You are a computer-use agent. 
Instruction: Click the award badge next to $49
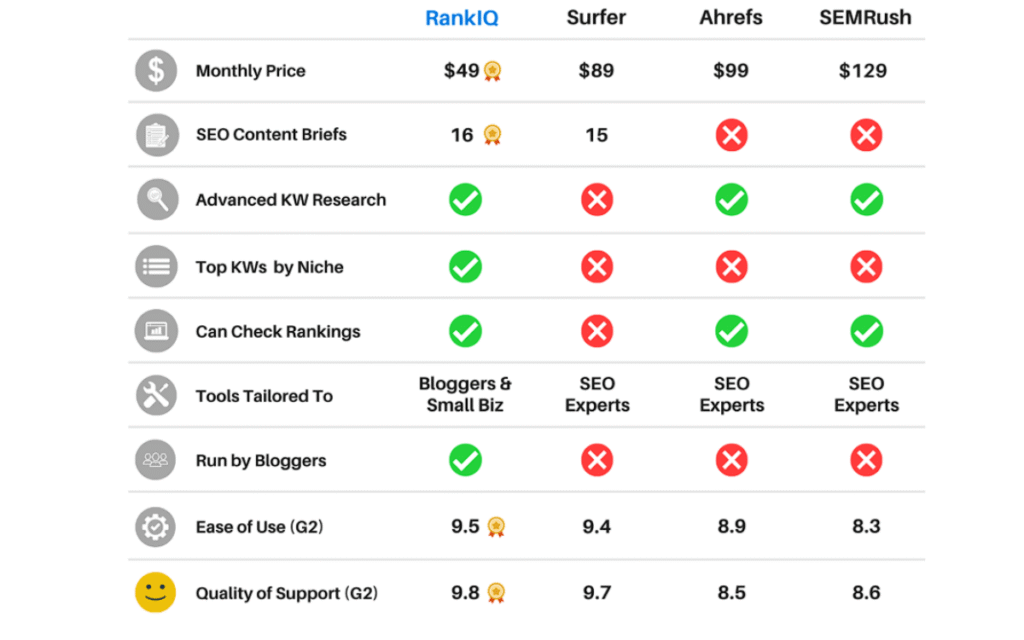point(493,71)
